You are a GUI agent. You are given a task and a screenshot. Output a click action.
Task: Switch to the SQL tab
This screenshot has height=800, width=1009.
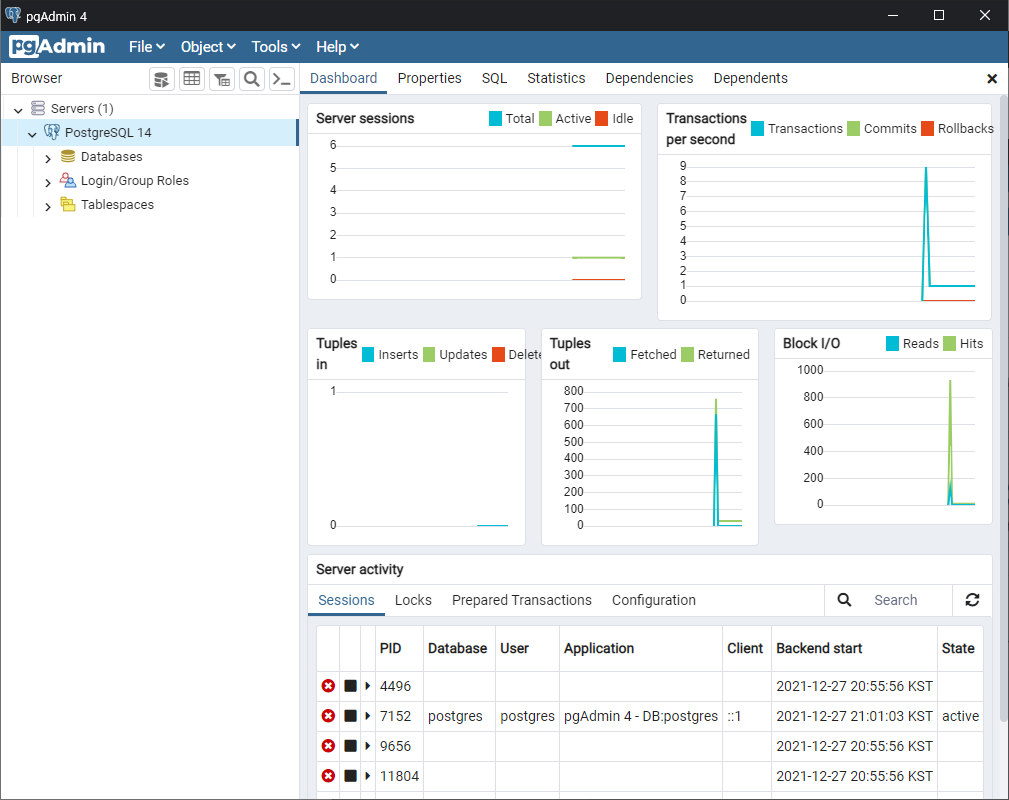click(x=494, y=78)
